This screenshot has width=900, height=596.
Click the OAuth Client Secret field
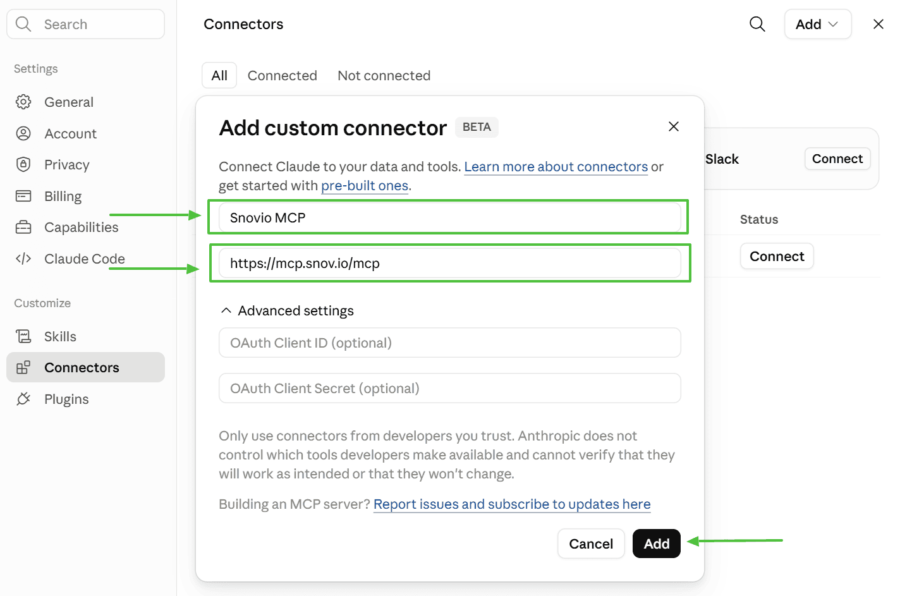449,388
